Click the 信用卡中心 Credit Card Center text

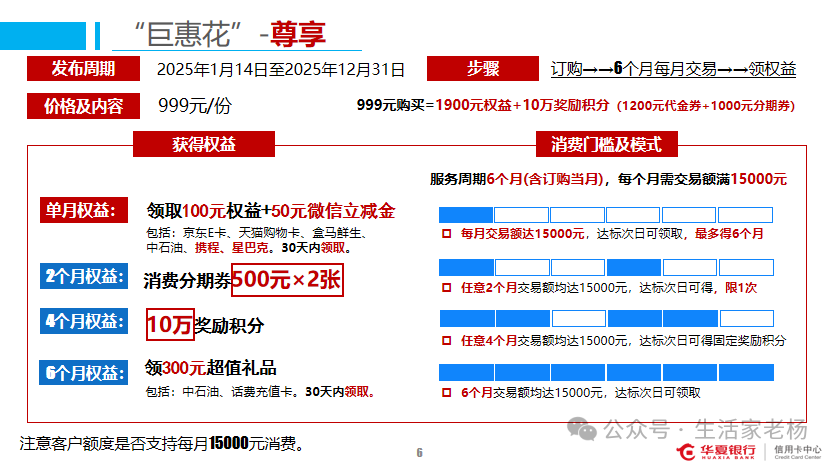pyautogui.click(x=797, y=452)
